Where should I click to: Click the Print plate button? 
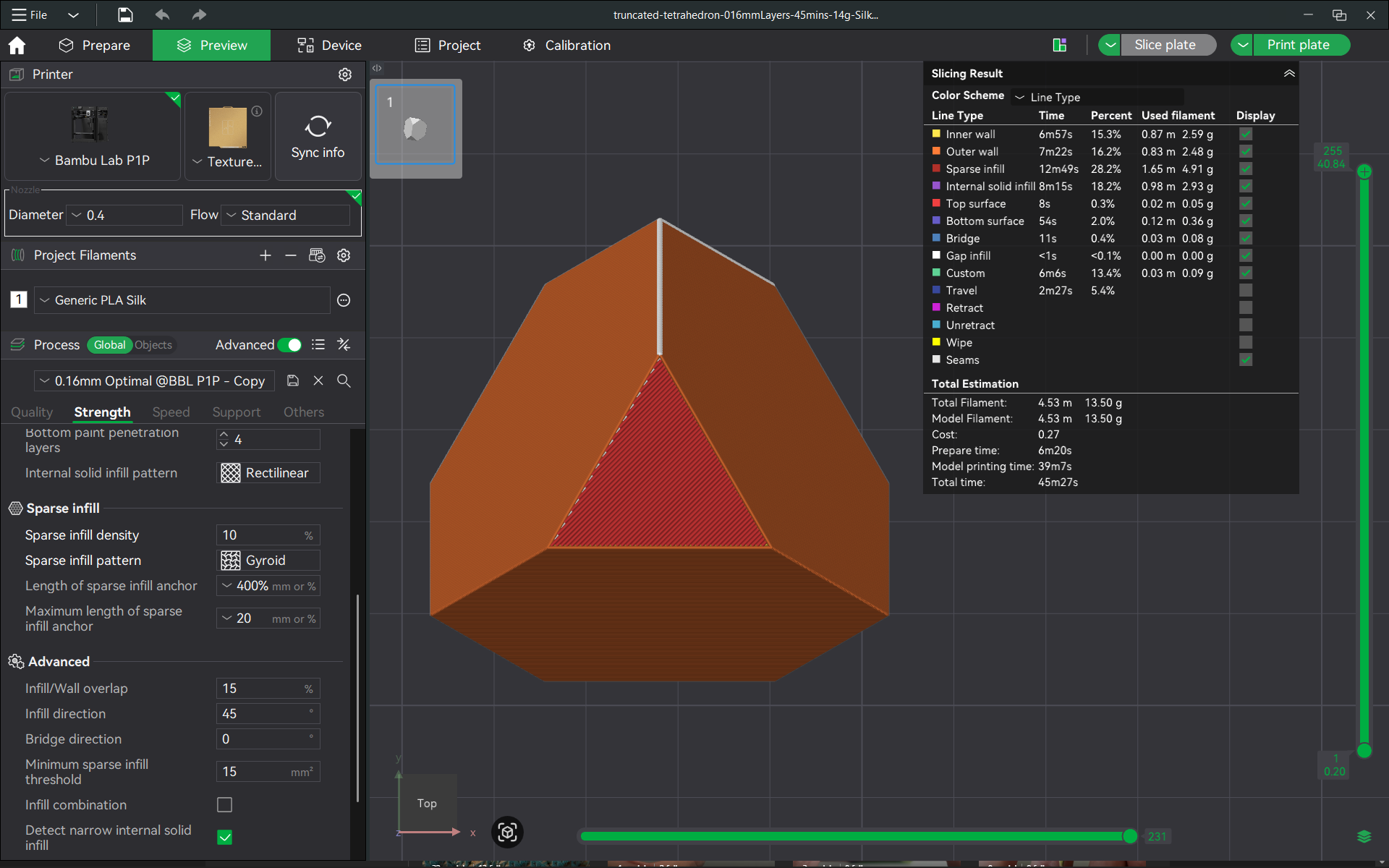click(1298, 45)
